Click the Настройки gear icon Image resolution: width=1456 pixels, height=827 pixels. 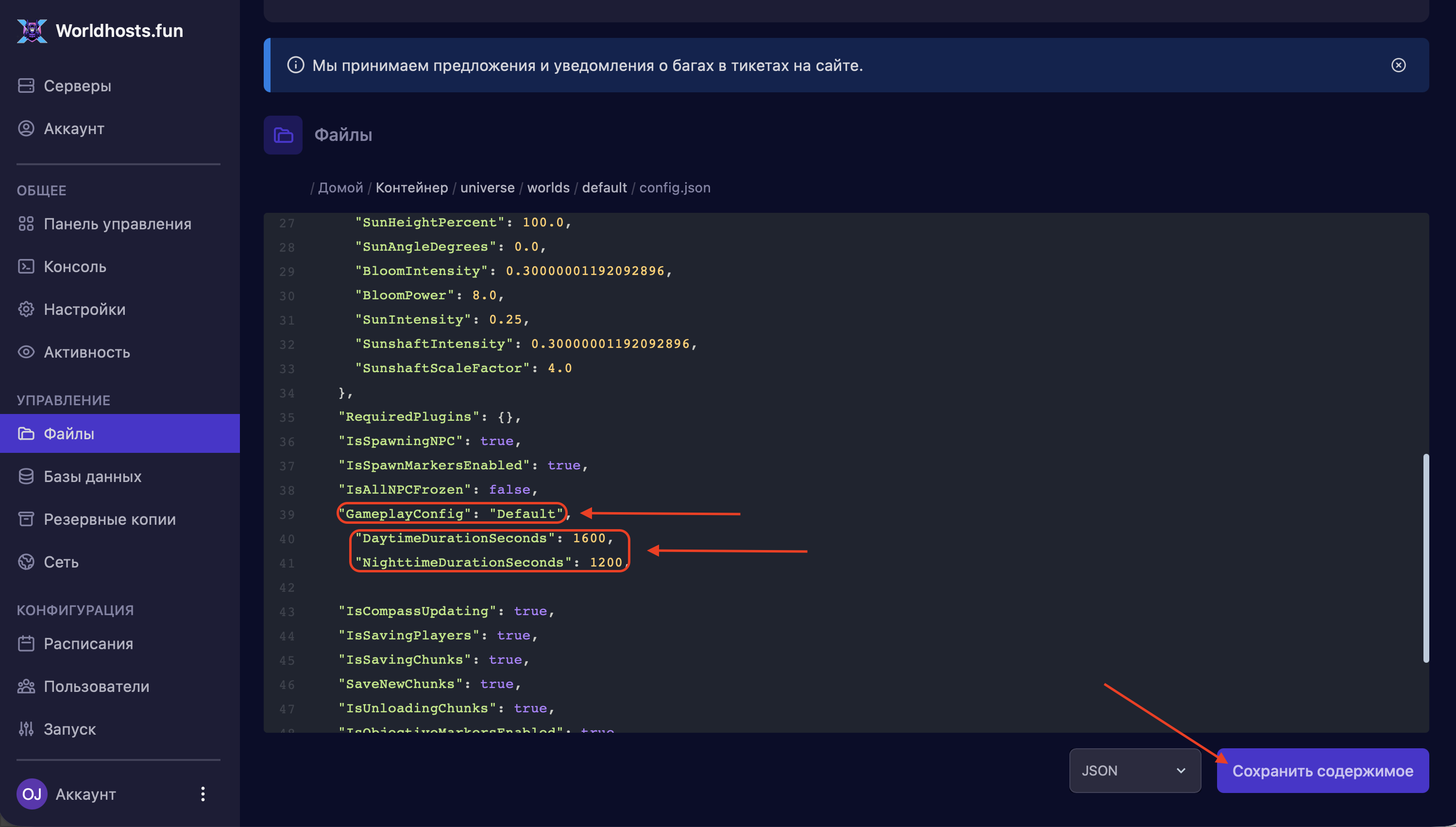point(26,309)
